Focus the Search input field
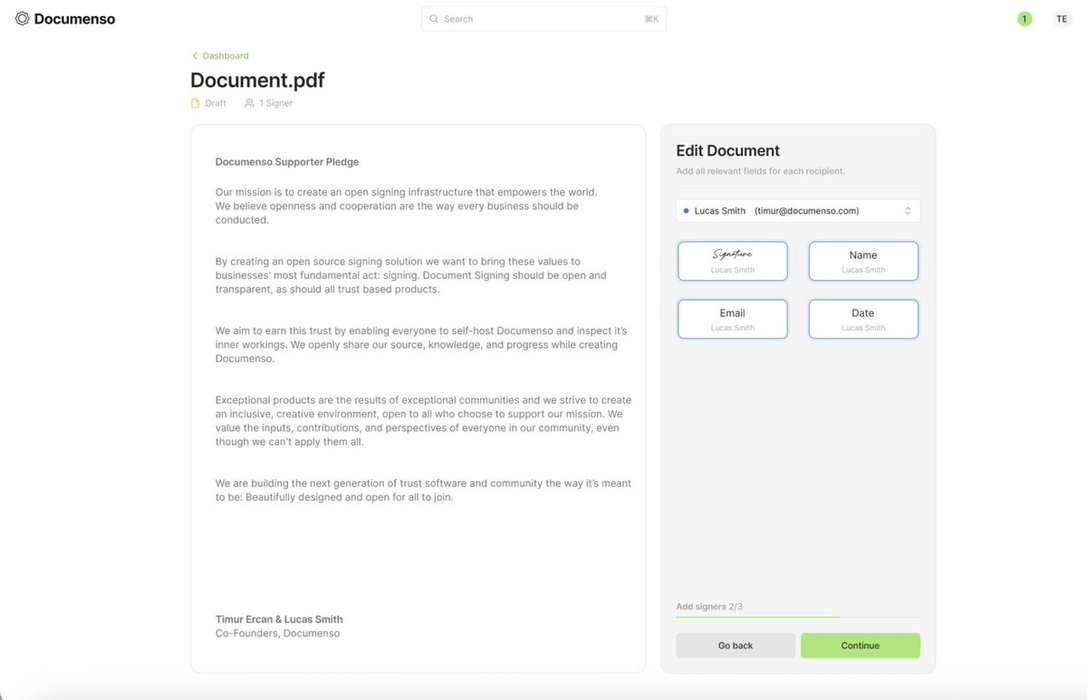The height and width of the screenshot is (700, 1087). coord(544,19)
